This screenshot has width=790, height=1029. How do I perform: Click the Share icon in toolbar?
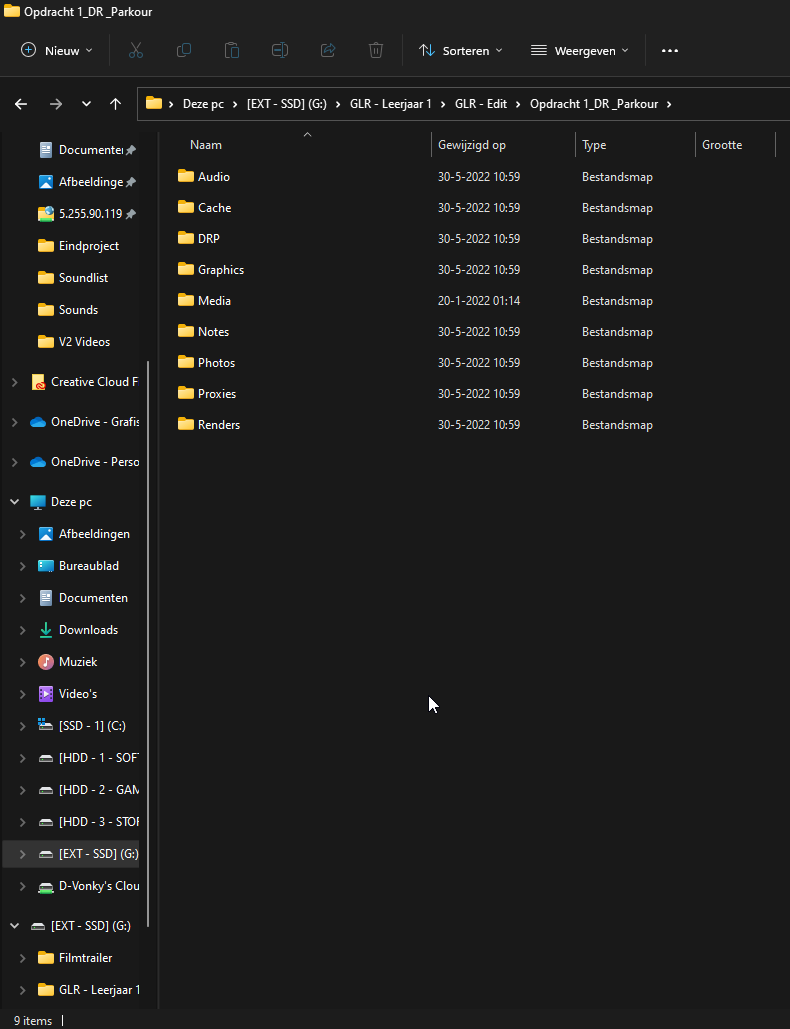click(328, 50)
